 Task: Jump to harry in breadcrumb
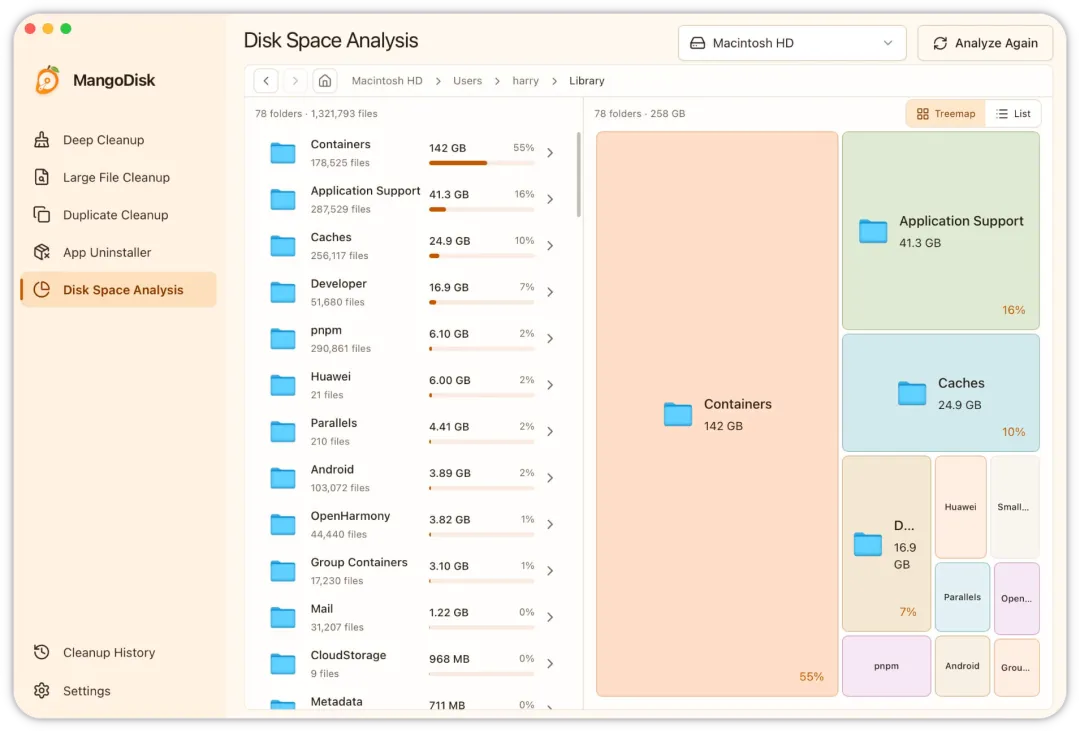pos(526,81)
